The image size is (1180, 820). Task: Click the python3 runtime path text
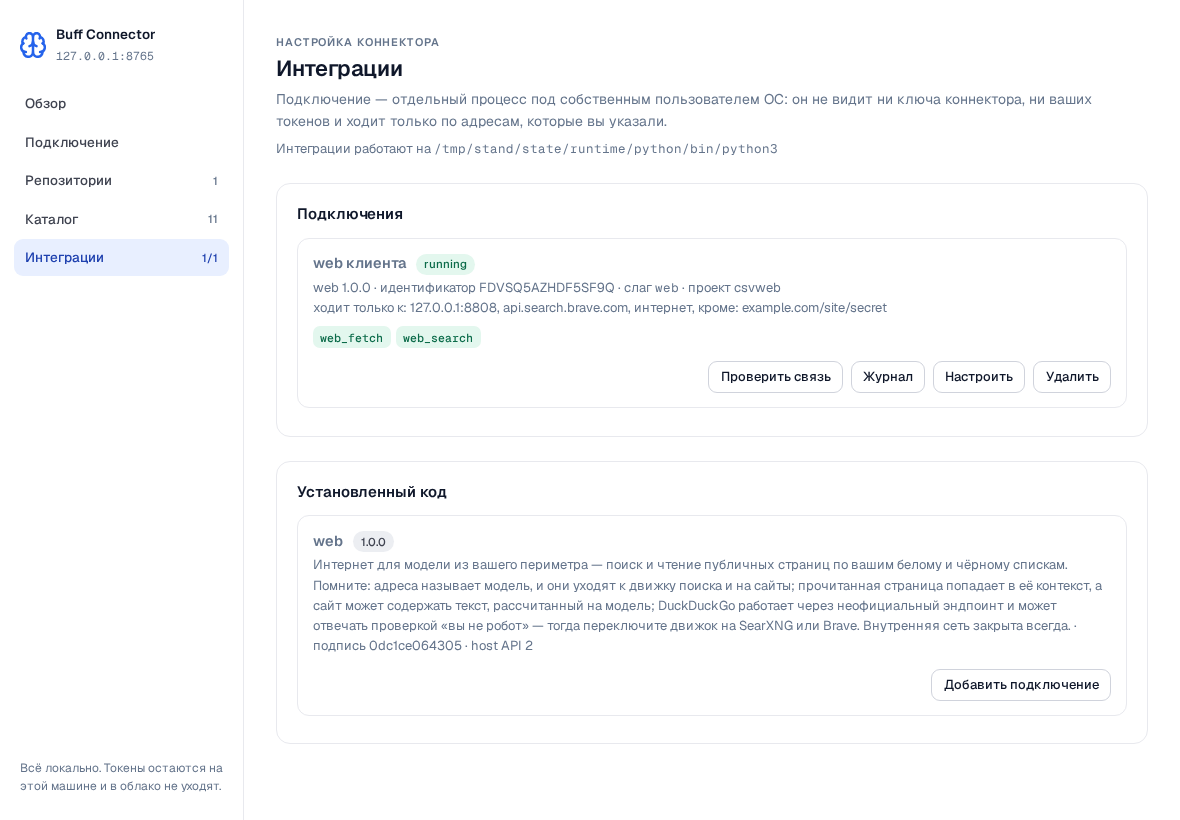click(x=606, y=149)
